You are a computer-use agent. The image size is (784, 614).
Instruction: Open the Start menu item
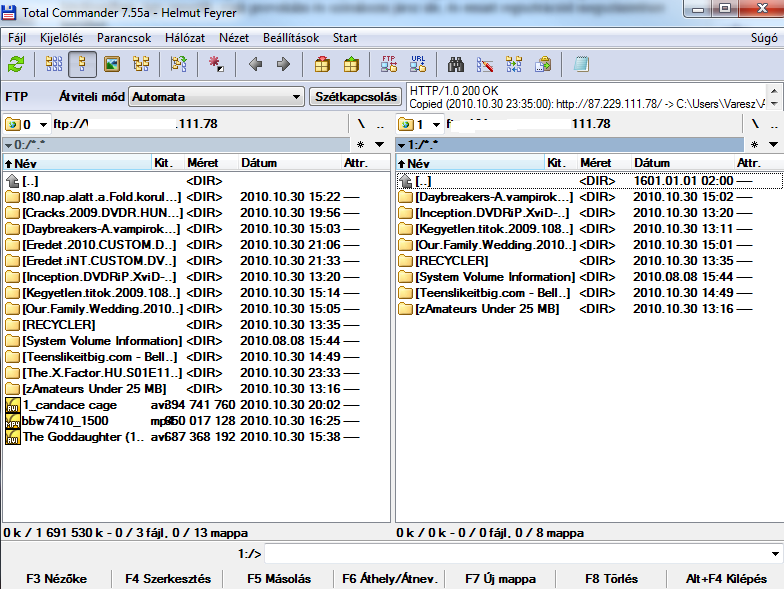(x=345, y=38)
